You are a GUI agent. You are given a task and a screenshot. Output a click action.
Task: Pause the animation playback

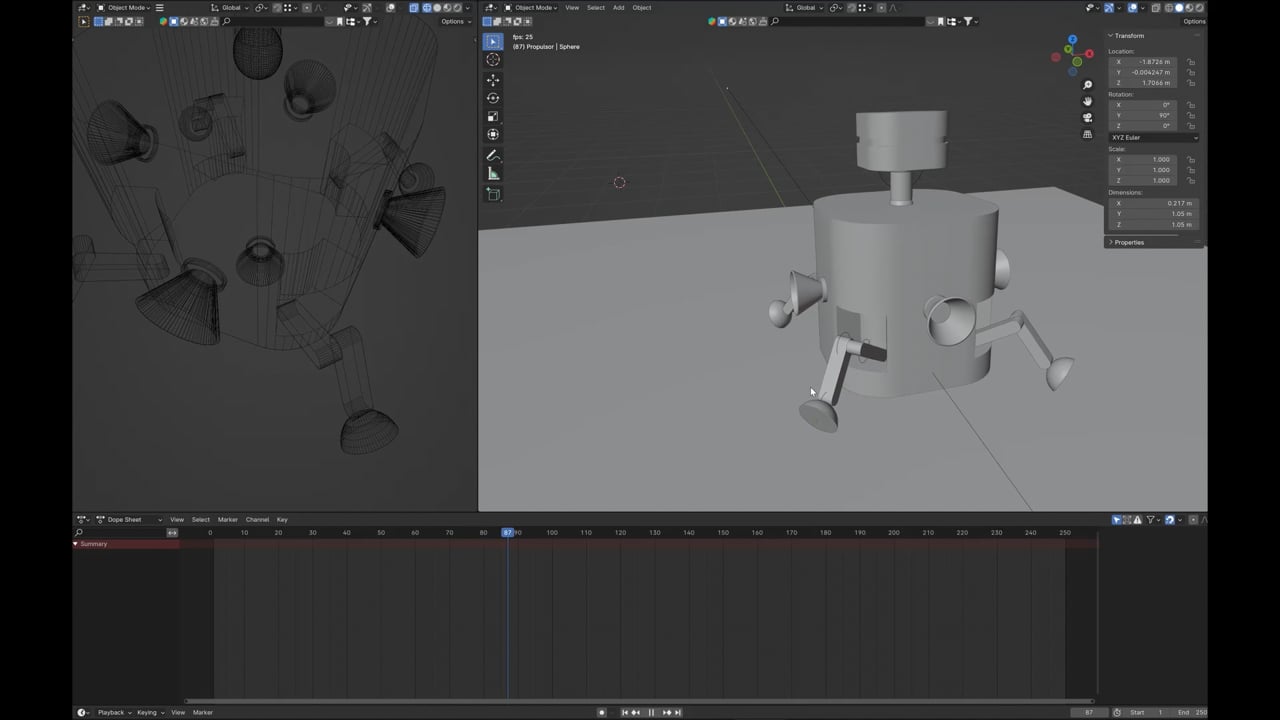click(651, 712)
